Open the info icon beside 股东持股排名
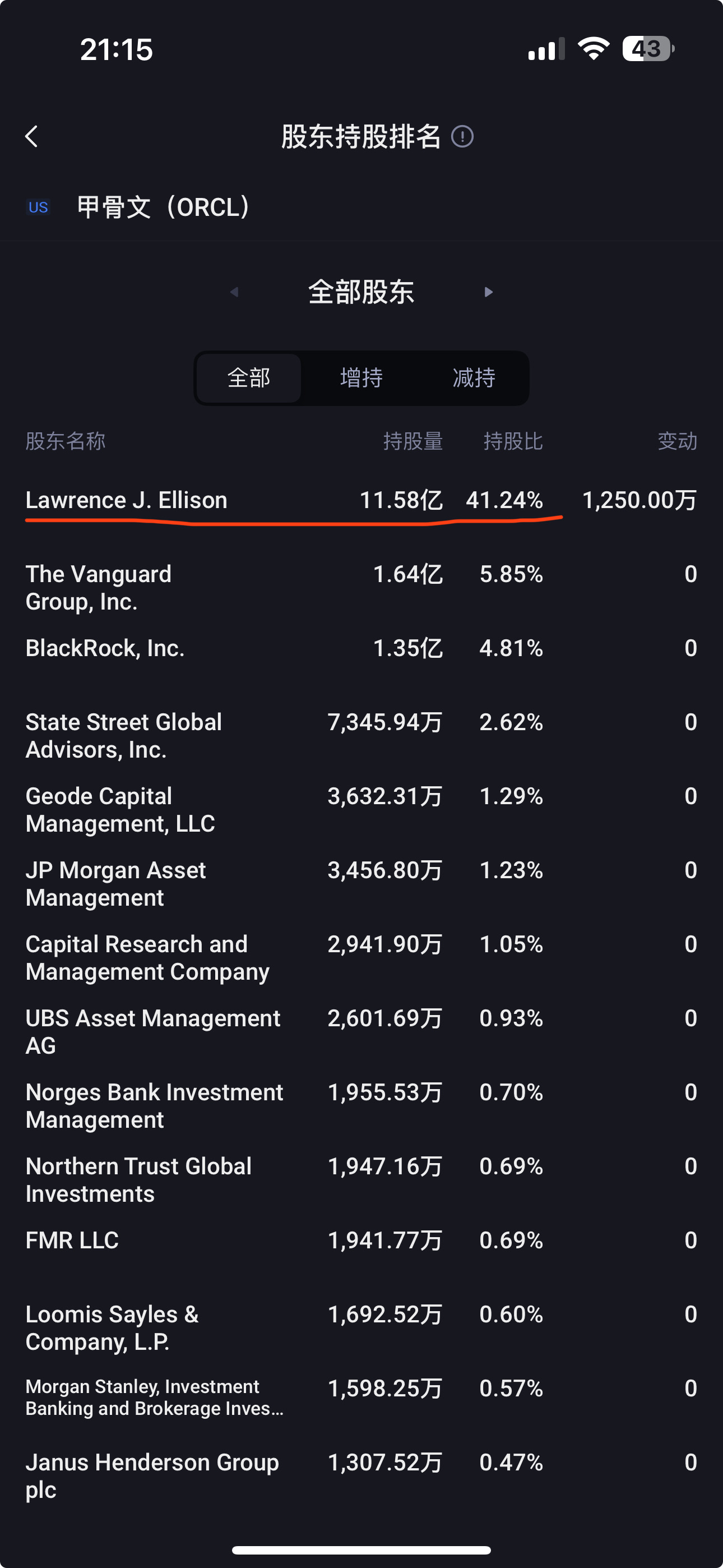This screenshot has width=723, height=1568. tap(462, 136)
